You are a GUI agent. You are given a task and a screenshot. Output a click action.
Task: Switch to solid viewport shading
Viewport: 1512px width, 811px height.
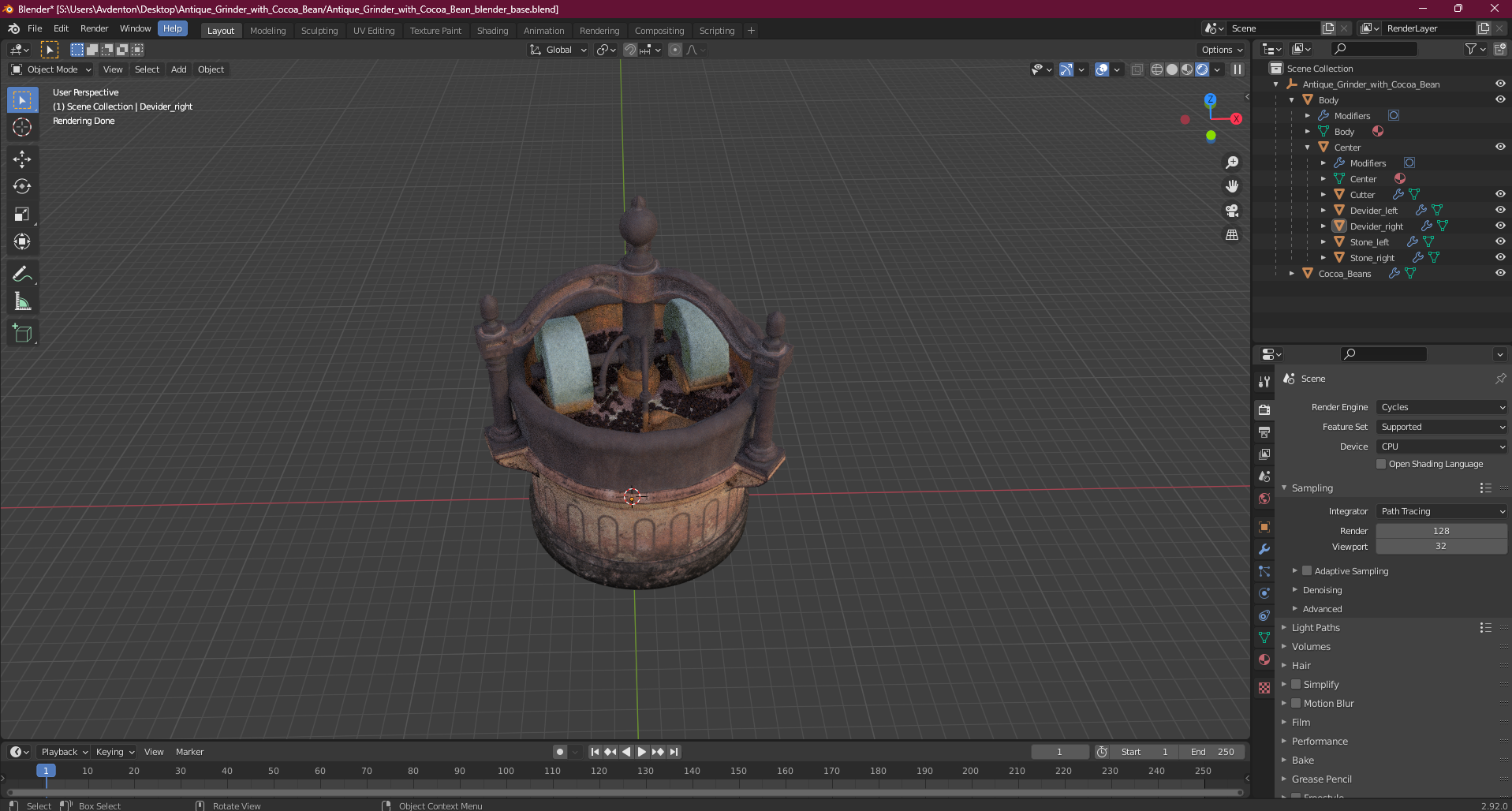pyautogui.click(x=1172, y=69)
